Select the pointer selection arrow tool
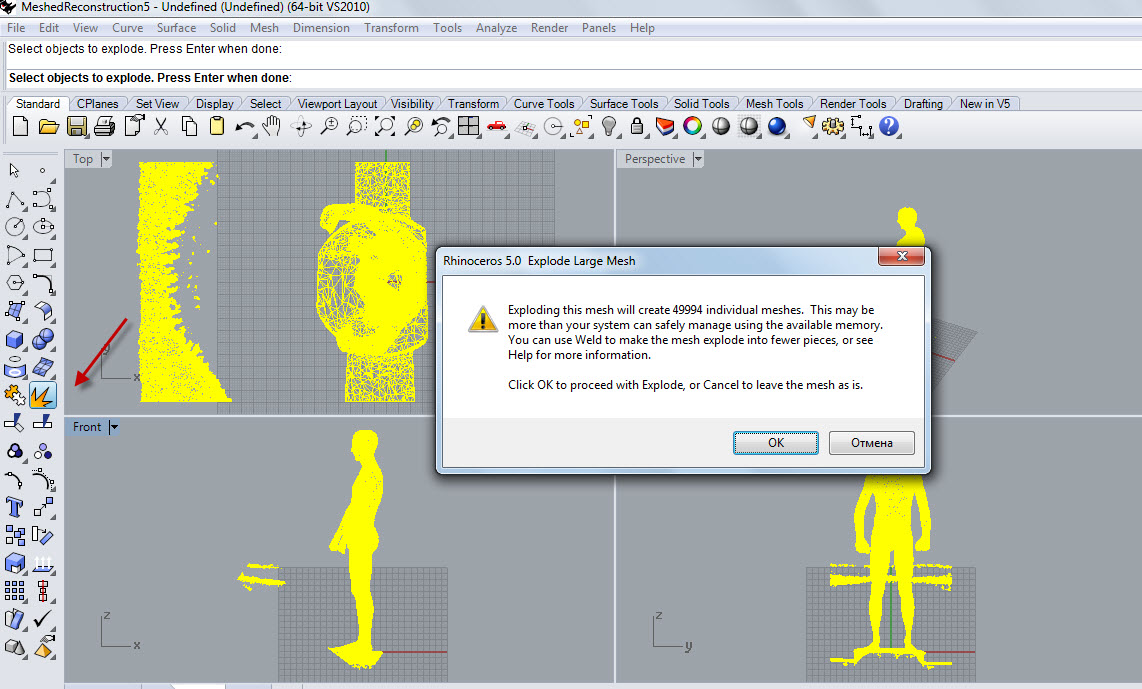 pos(15,170)
